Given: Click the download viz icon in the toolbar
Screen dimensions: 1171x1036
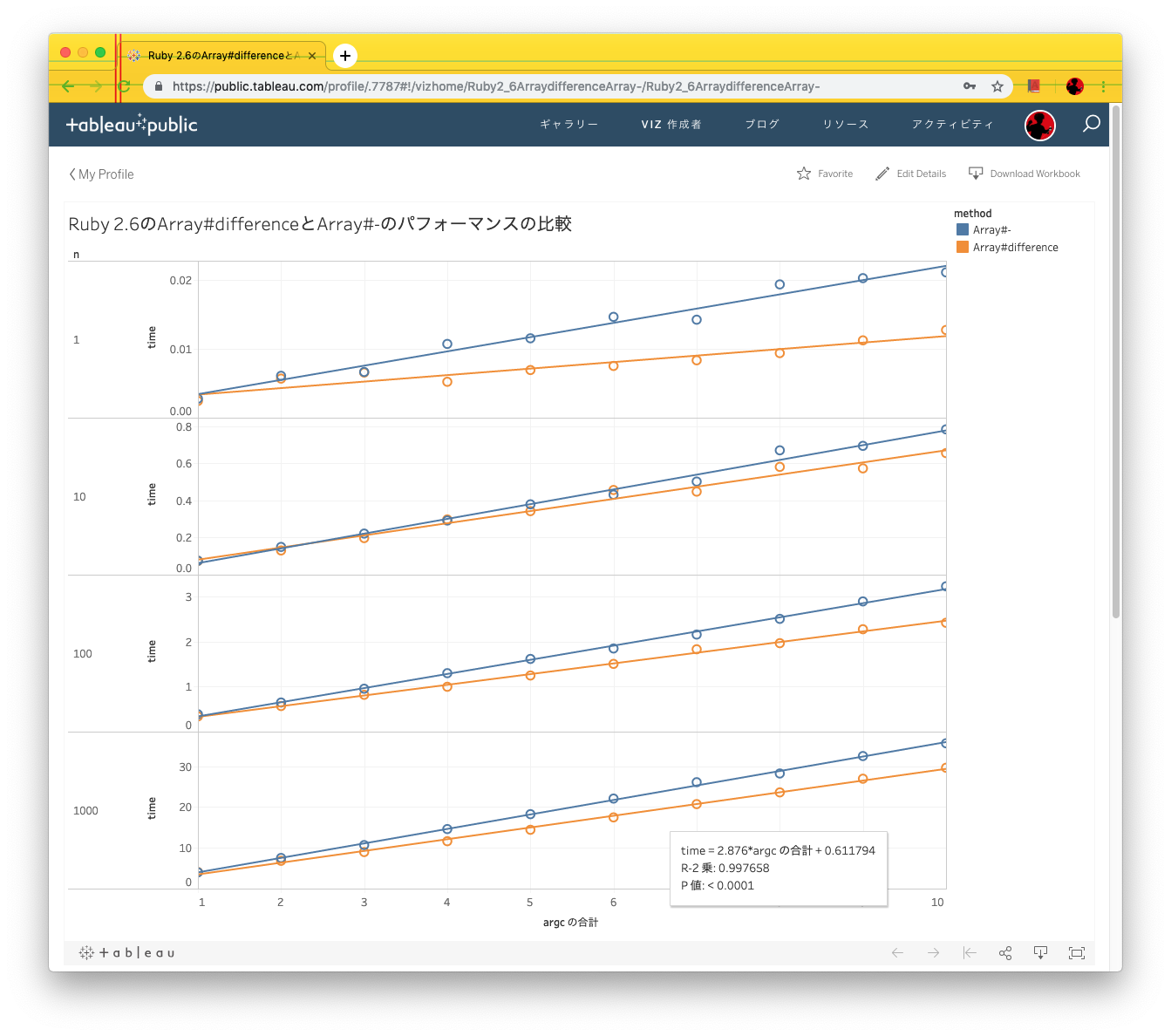Looking at the screenshot, I should 1040,952.
